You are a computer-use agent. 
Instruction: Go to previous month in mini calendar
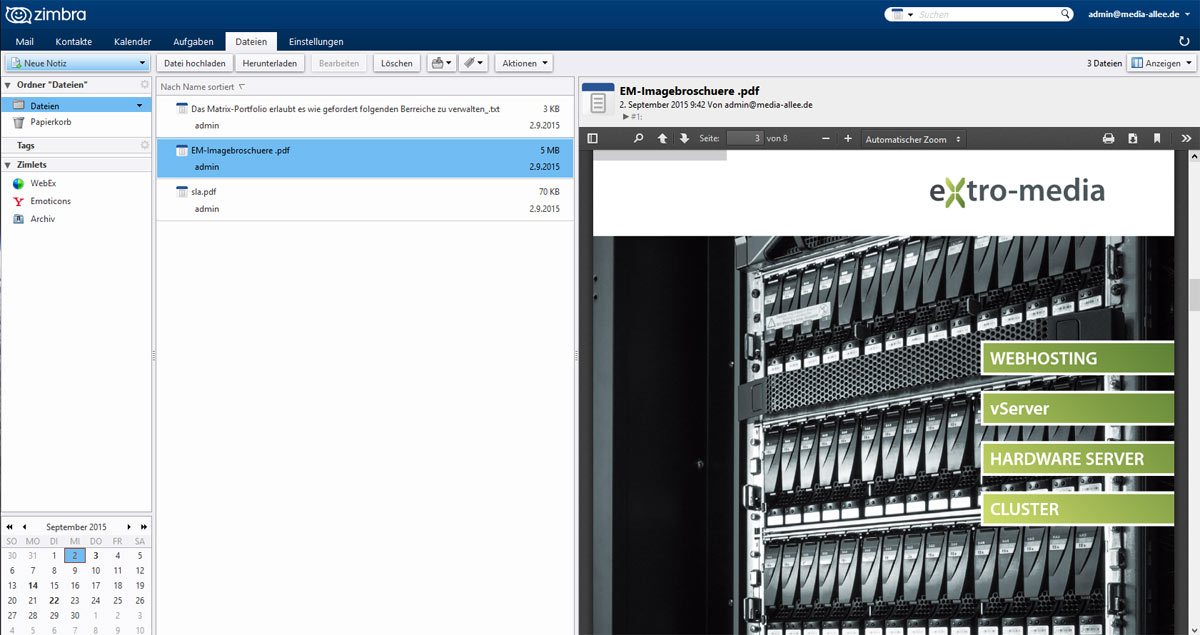coord(24,526)
